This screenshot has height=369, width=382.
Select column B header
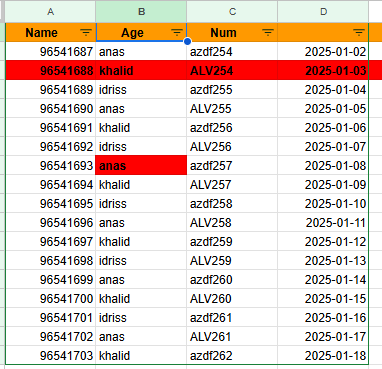point(141,12)
